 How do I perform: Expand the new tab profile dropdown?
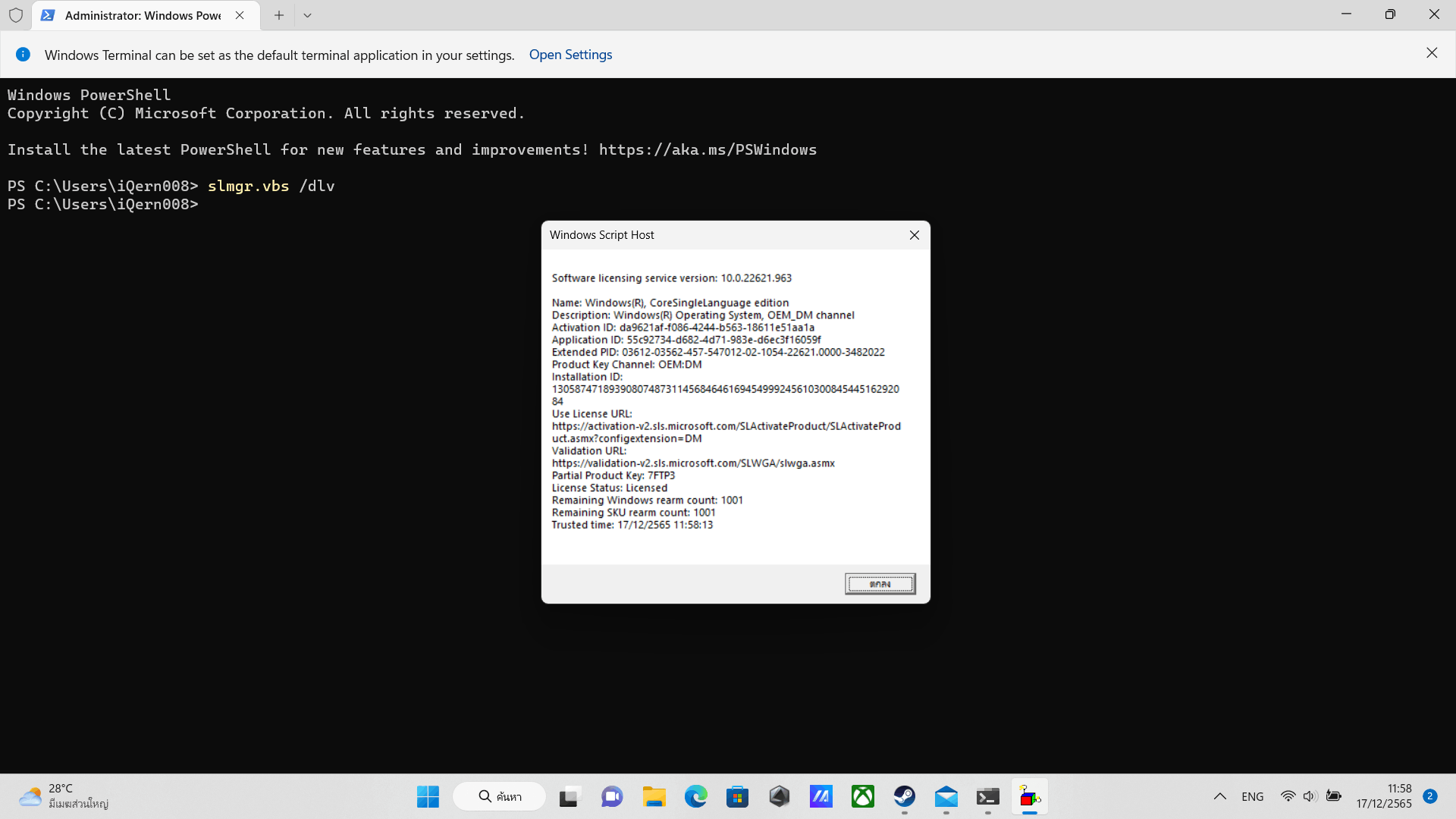click(307, 15)
